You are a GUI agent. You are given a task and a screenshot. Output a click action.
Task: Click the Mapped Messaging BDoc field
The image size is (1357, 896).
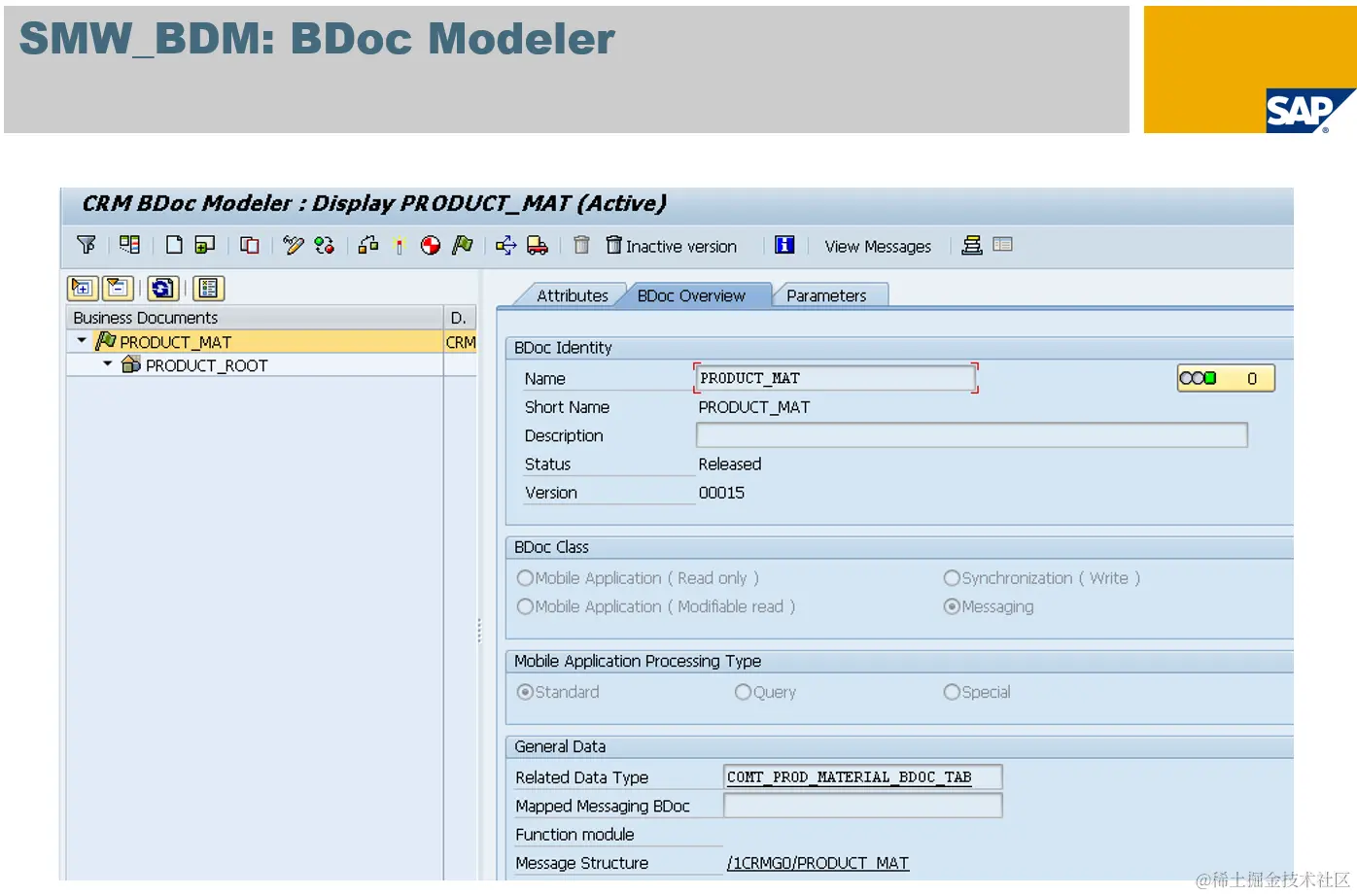pyautogui.click(x=863, y=806)
